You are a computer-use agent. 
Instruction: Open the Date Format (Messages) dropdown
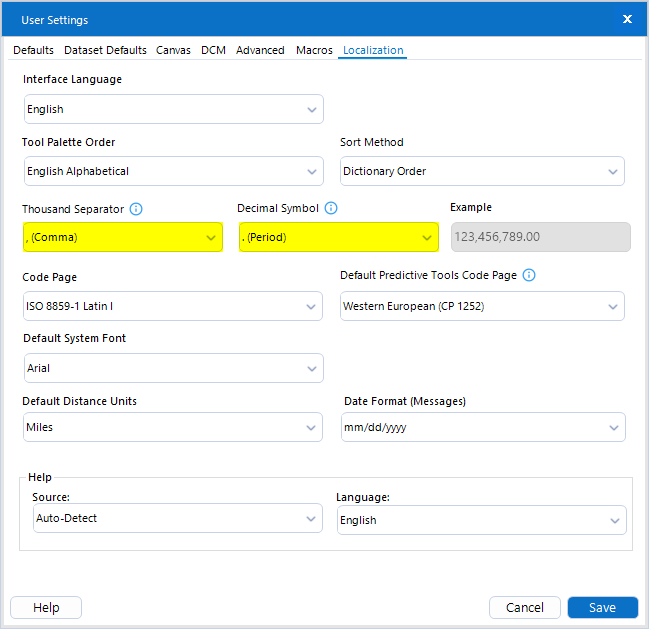(x=483, y=427)
